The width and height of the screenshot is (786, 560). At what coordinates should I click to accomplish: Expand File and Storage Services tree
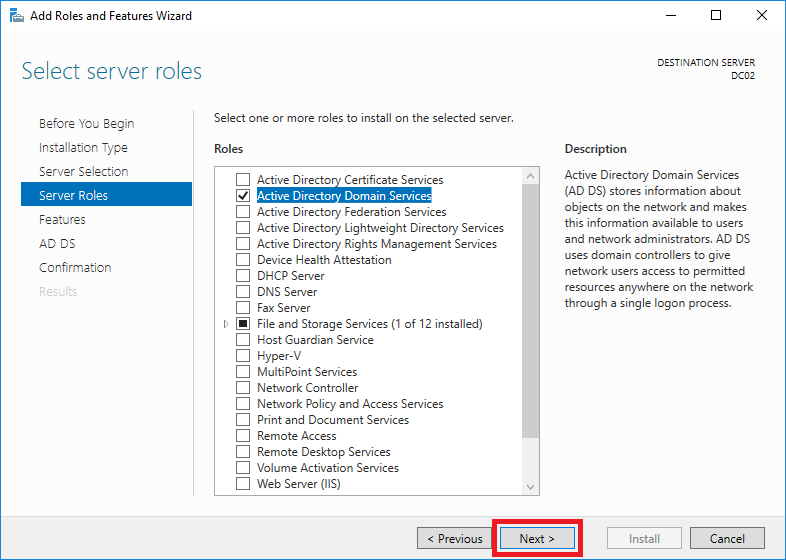pyautogui.click(x=226, y=324)
